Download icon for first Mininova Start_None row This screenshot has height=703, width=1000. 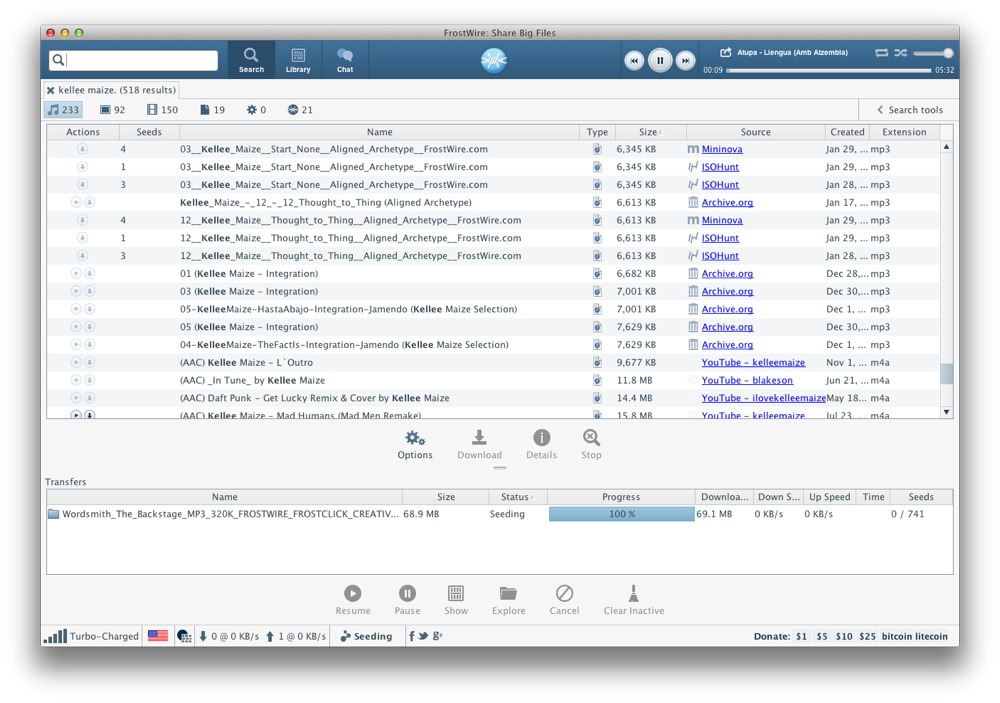(82, 149)
